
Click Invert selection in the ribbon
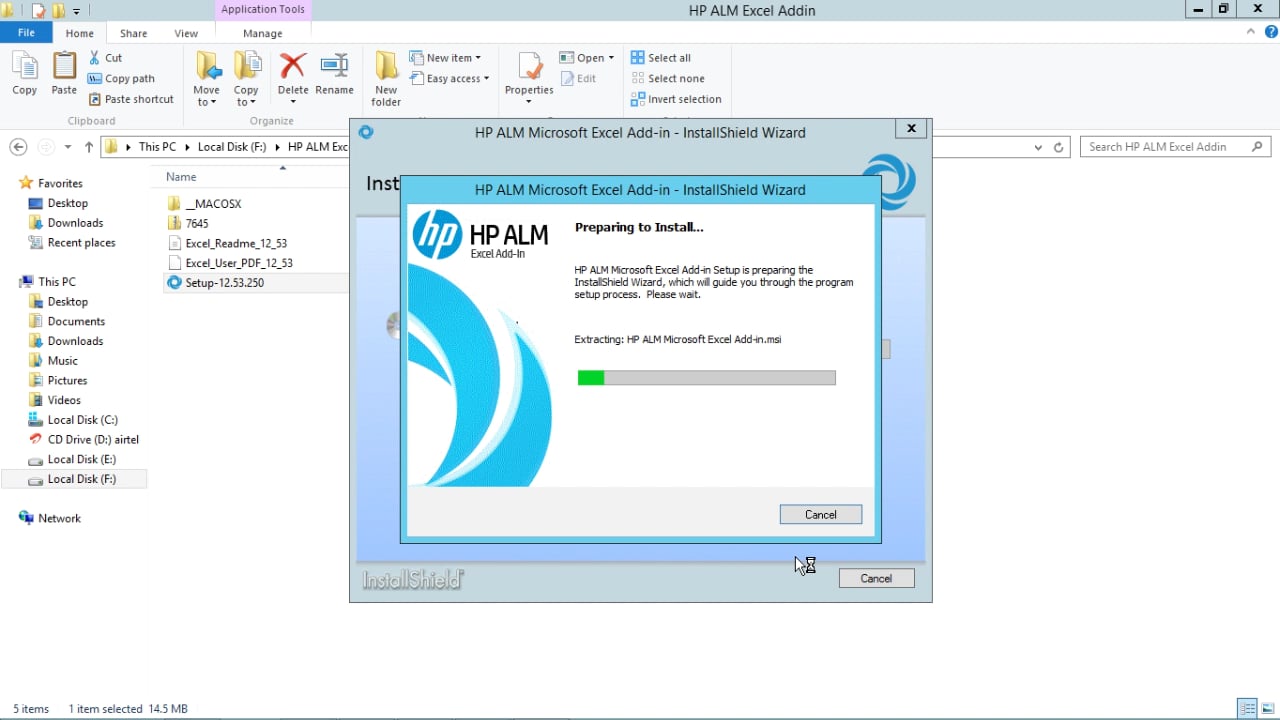coord(676,99)
